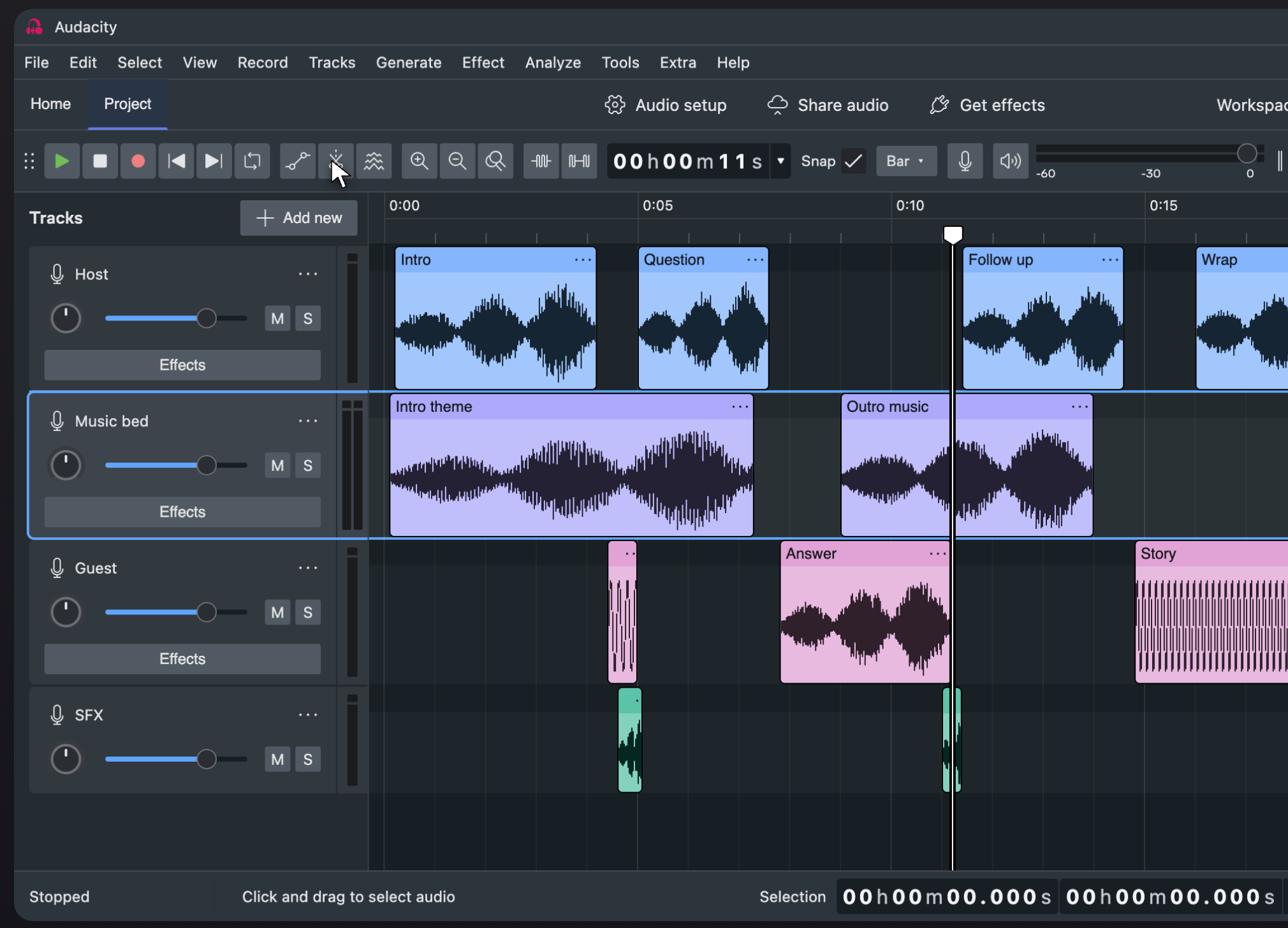This screenshot has width=1288, height=928.
Task: Click the red Record button
Action: [x=138, y=161]
